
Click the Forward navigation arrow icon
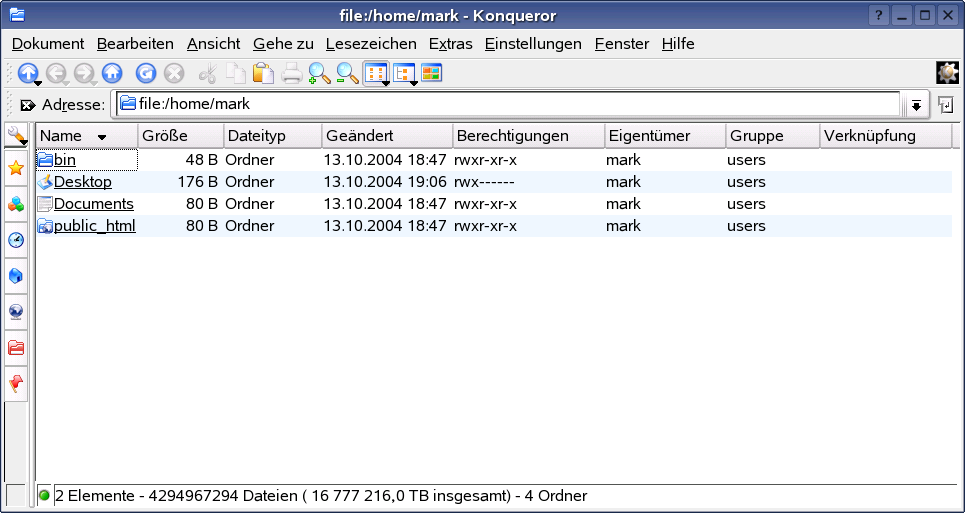click(84, 74)
